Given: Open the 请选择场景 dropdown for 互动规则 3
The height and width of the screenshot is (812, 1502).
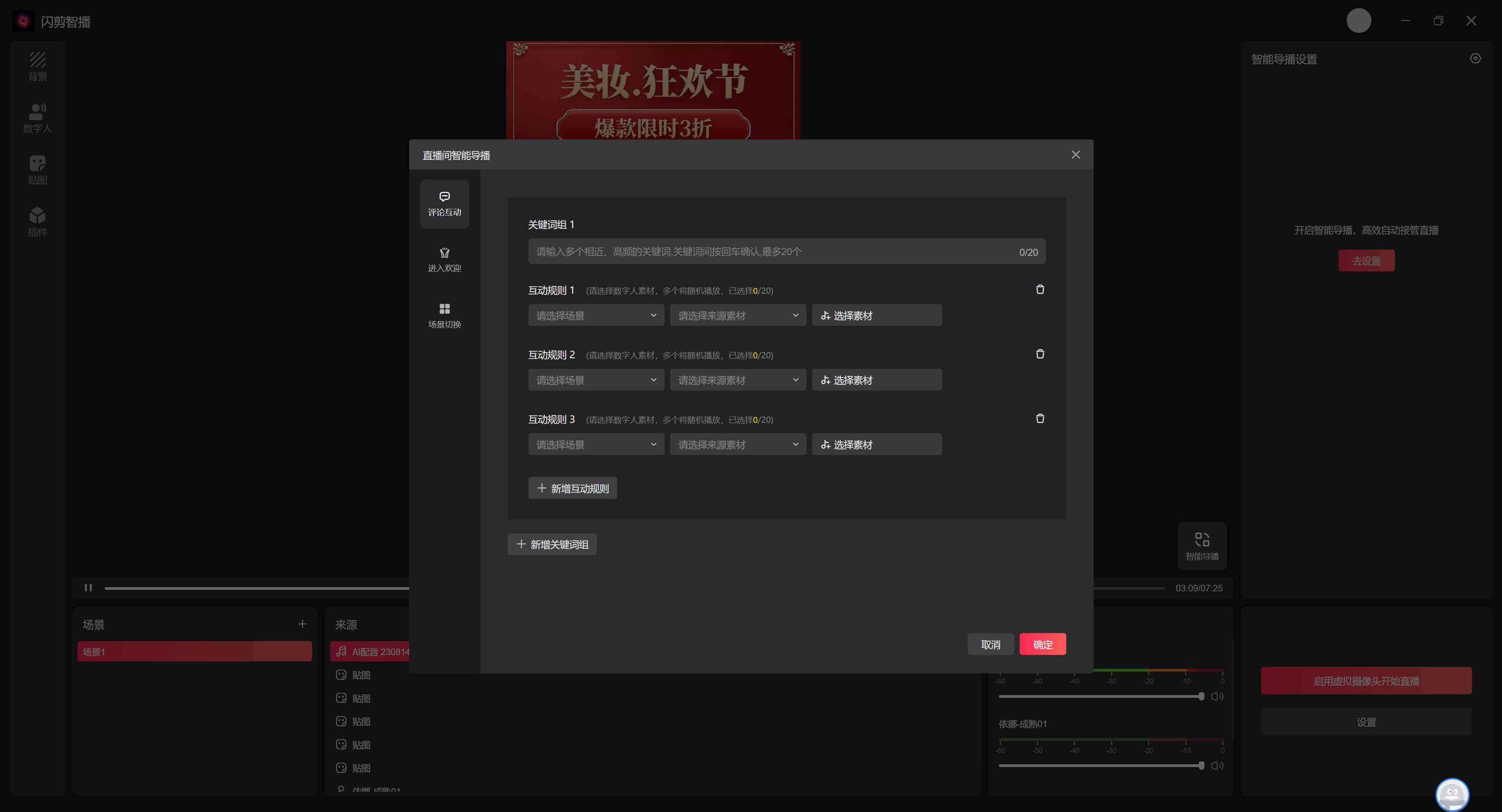Looking at the screenshot, I should [x=596, y=445].
